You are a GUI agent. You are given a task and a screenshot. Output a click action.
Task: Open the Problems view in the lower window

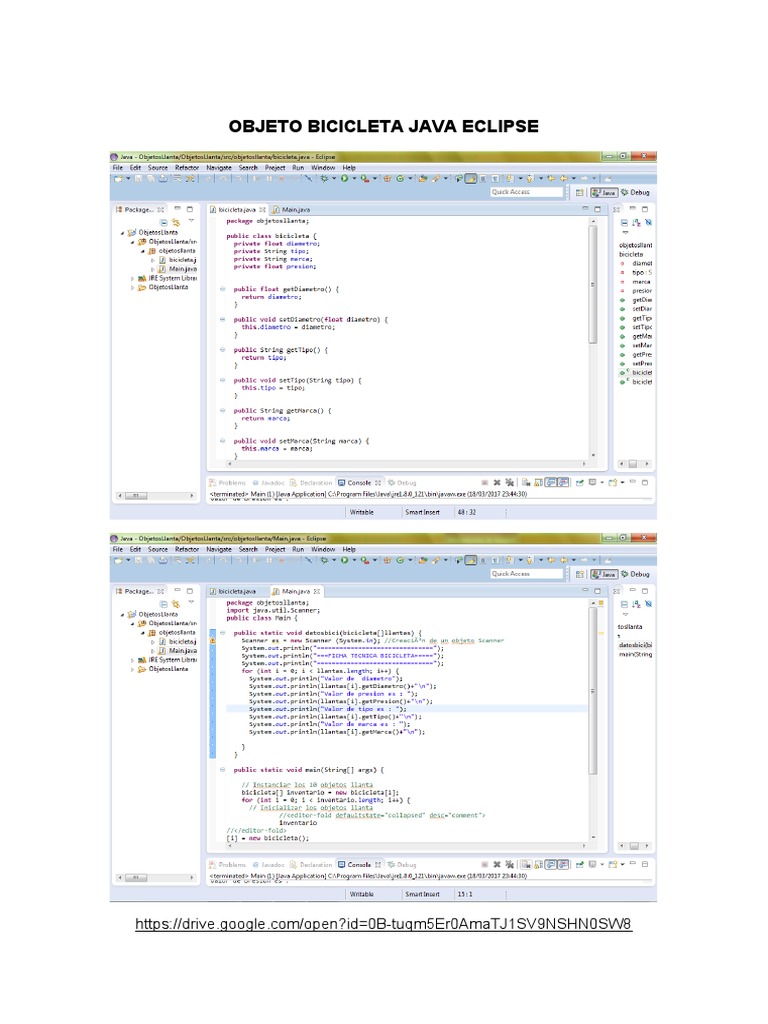pyautogui.click(x=227, y=864)
